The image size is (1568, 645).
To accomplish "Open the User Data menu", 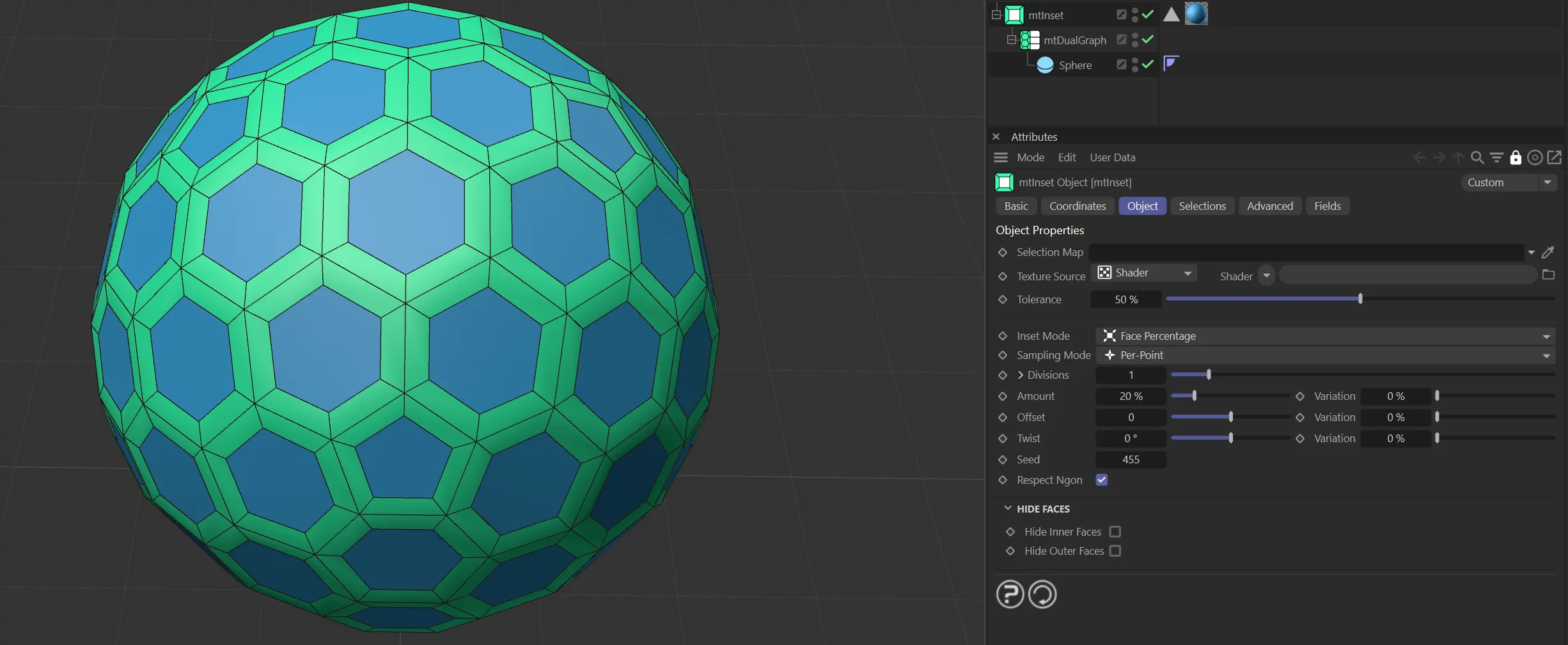I will [1112, 157].
